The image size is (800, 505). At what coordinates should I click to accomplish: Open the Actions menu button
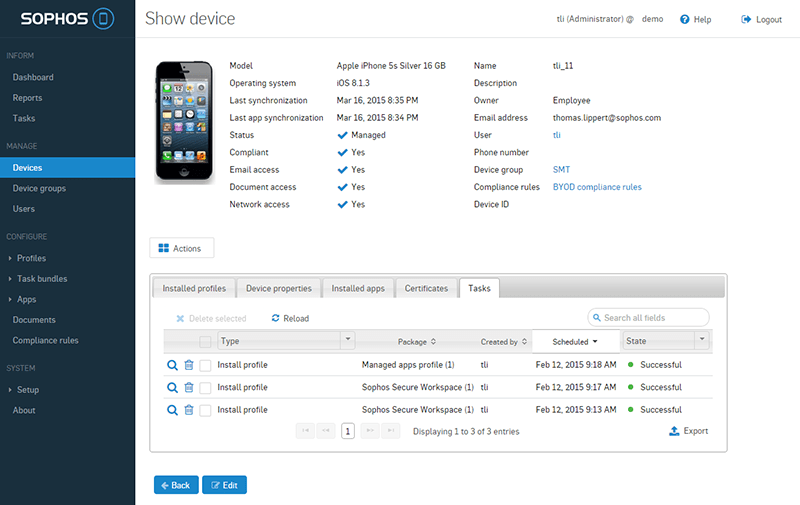181,248
